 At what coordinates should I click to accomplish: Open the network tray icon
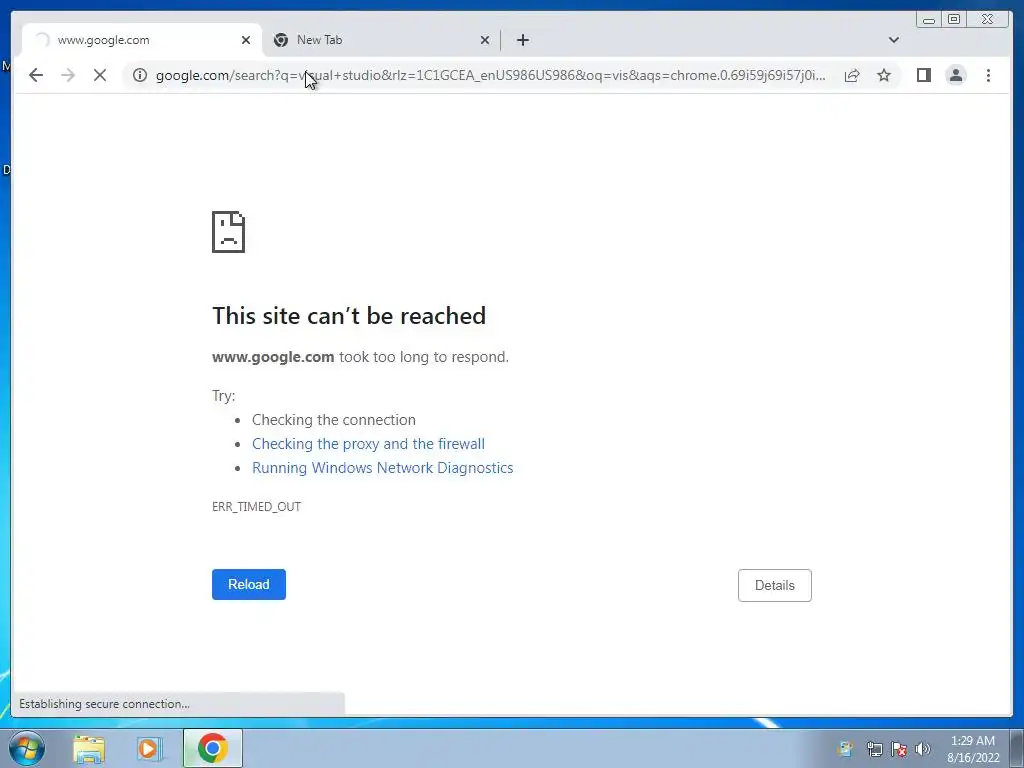click(x=874, y=749)
